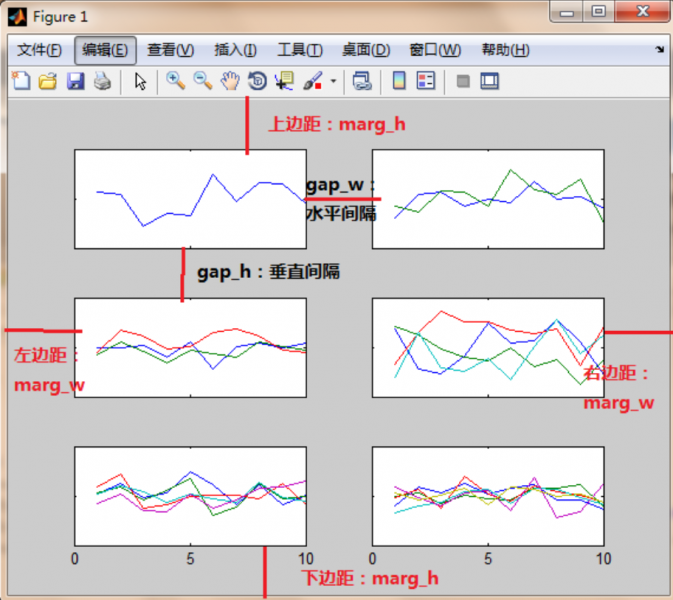
Task: Expand the 插入(I) menu
Action: click(235, 50)
